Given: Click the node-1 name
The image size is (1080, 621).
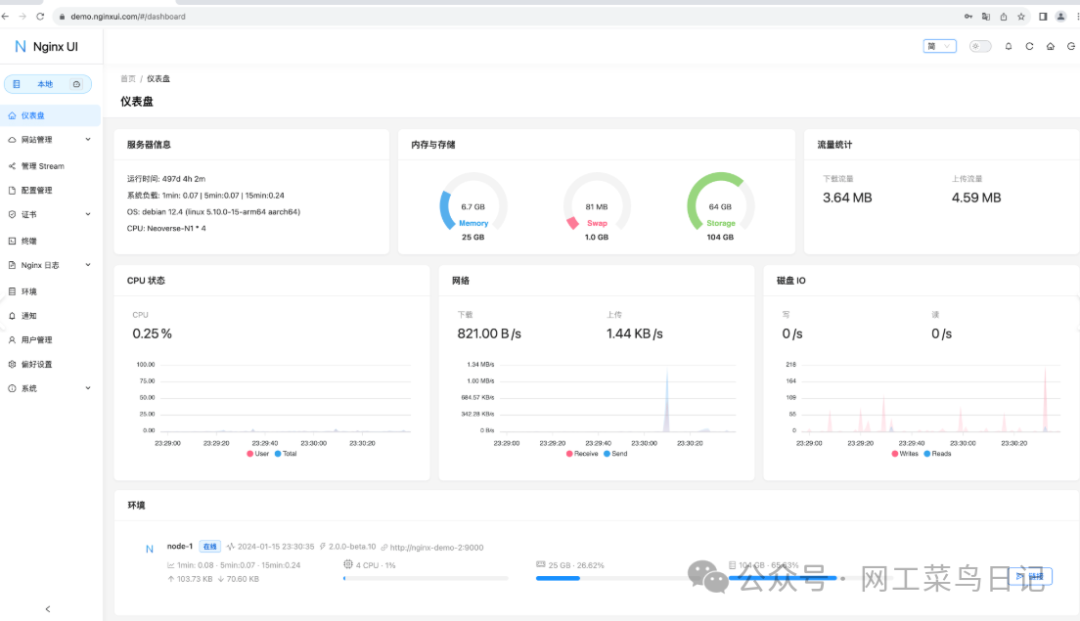Looking at the screenshot, I should 180,546.
